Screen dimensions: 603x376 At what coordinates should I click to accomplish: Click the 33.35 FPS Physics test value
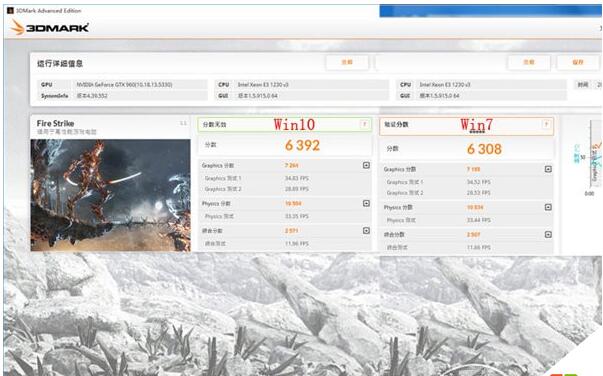(x=297, y=216)
